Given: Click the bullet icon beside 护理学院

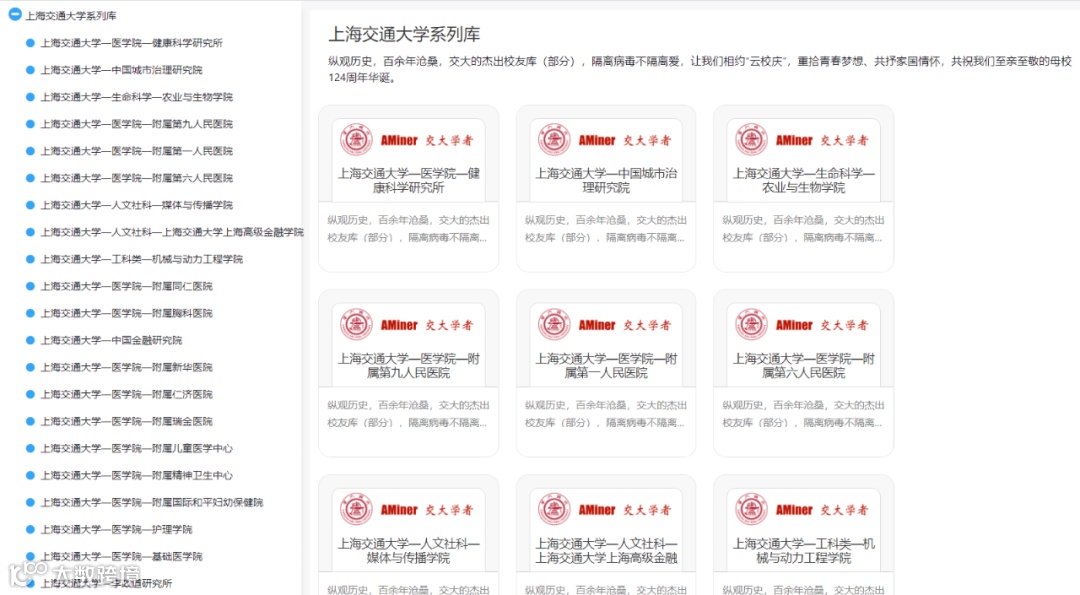Looking at the screenshot, I should [x=30, y=530].
